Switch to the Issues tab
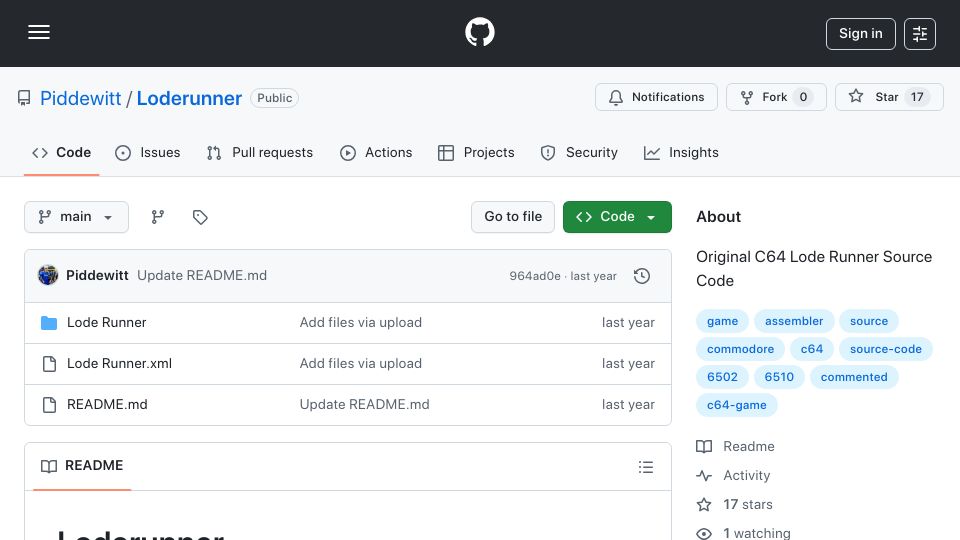Image resolution: width=960 pixels, height=540 pixels. (x=148, y=152)
